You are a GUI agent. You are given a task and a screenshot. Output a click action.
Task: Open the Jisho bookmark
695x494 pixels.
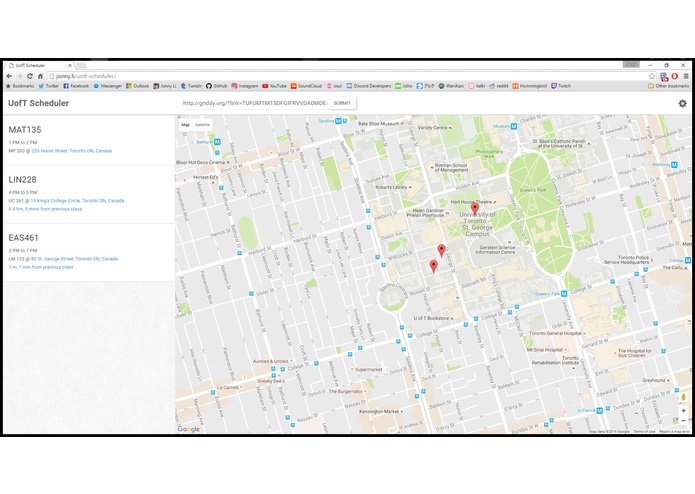point(404,86)
